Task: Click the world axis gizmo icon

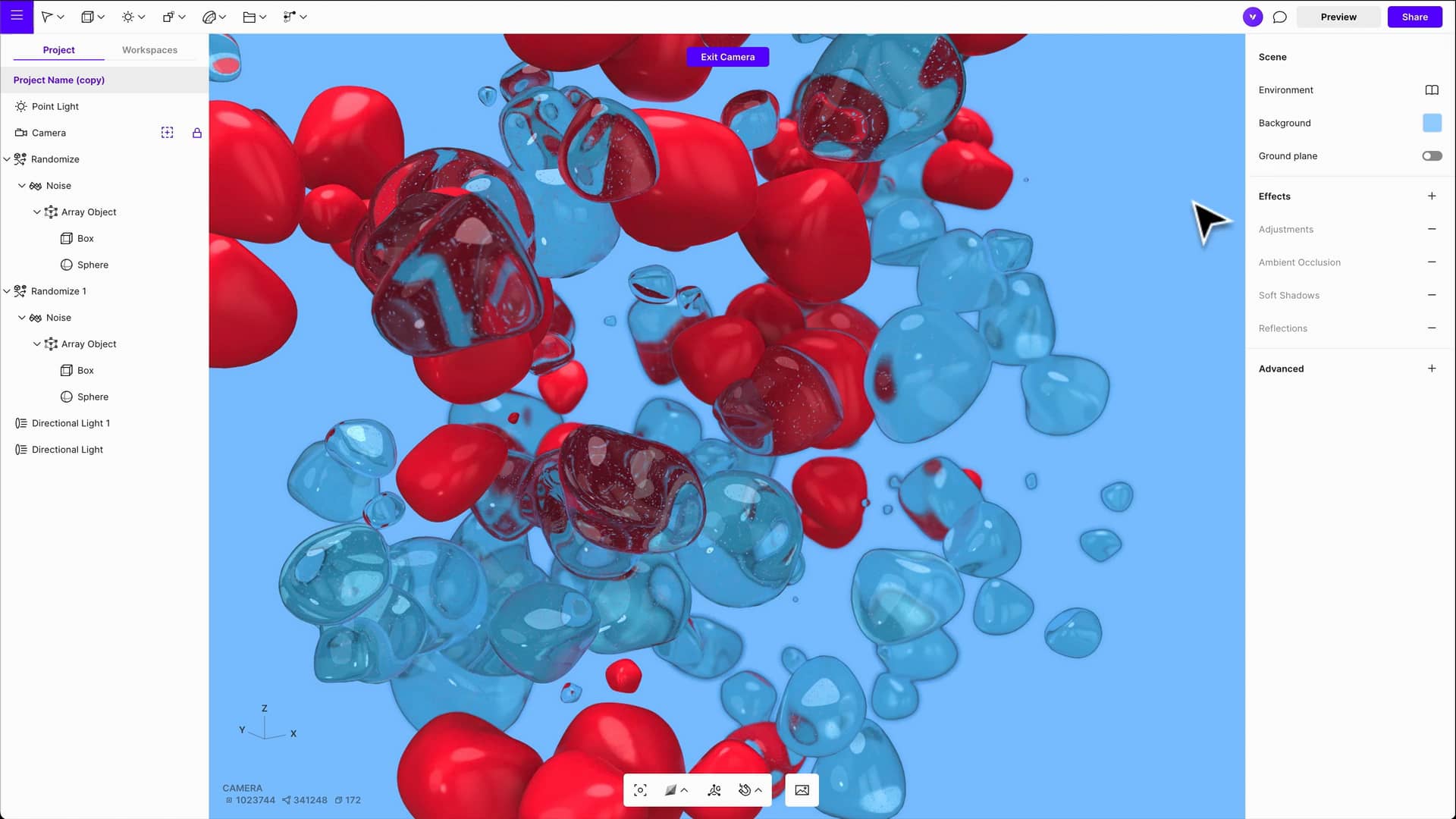Action: click(714, 790)
